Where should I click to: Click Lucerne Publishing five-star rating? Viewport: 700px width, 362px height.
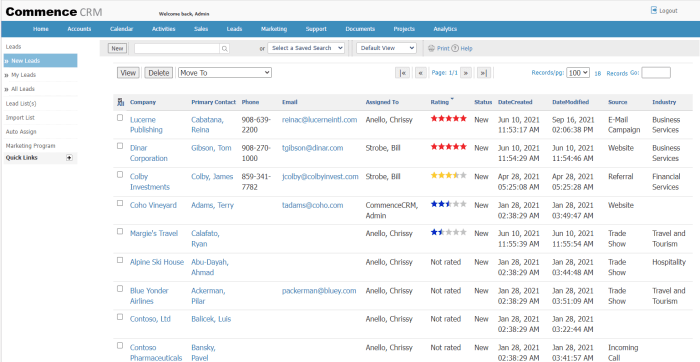point(449,119)
